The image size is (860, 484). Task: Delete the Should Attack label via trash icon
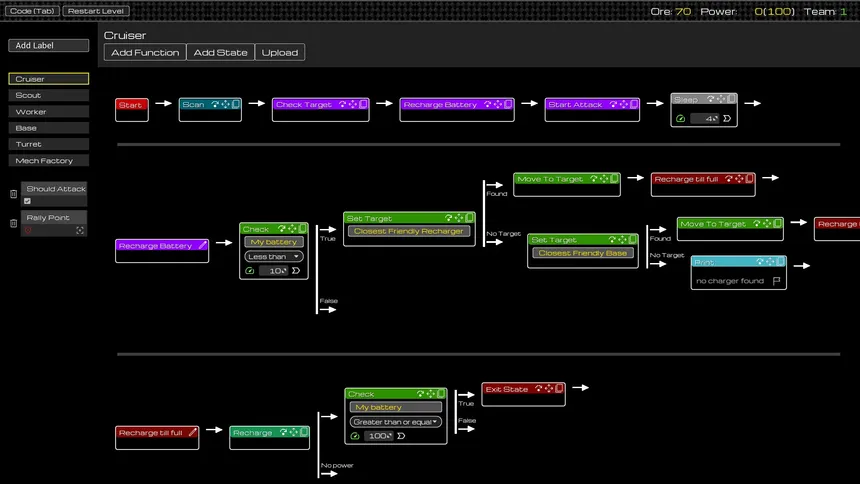tap(14, 194)
